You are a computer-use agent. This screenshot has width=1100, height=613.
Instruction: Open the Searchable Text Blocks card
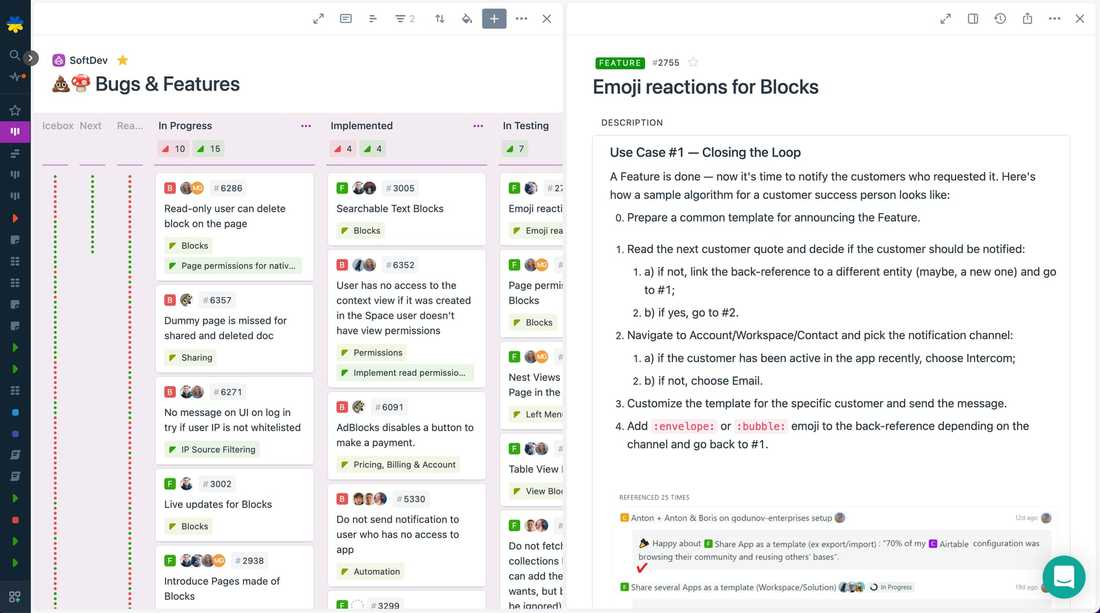pos(390,209)
